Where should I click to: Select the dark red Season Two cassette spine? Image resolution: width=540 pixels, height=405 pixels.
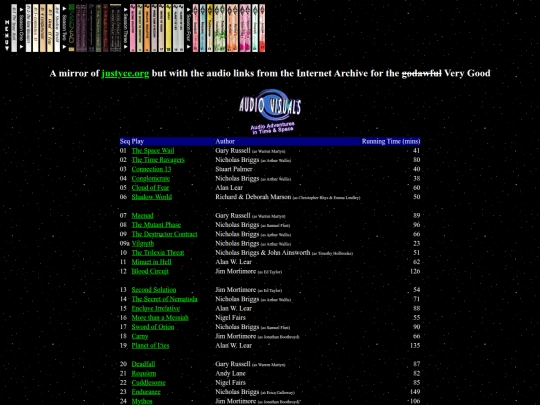click(x=105, y=28)
